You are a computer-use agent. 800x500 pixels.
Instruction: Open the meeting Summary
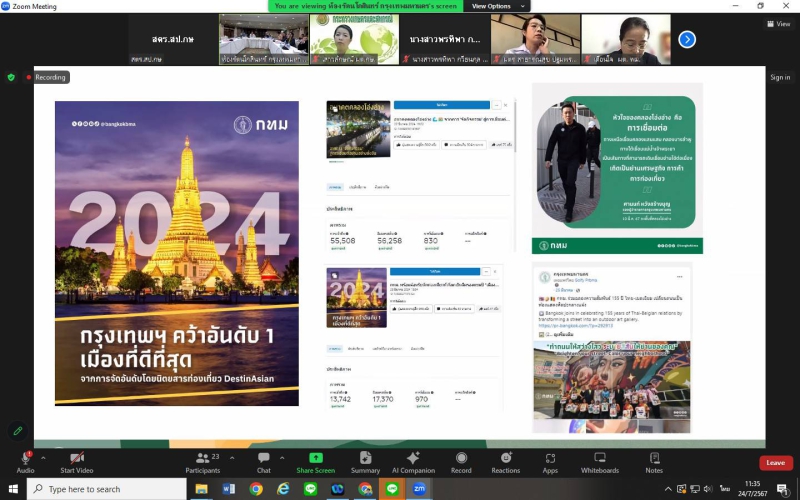pyautogui.click(x=365, y=459)
